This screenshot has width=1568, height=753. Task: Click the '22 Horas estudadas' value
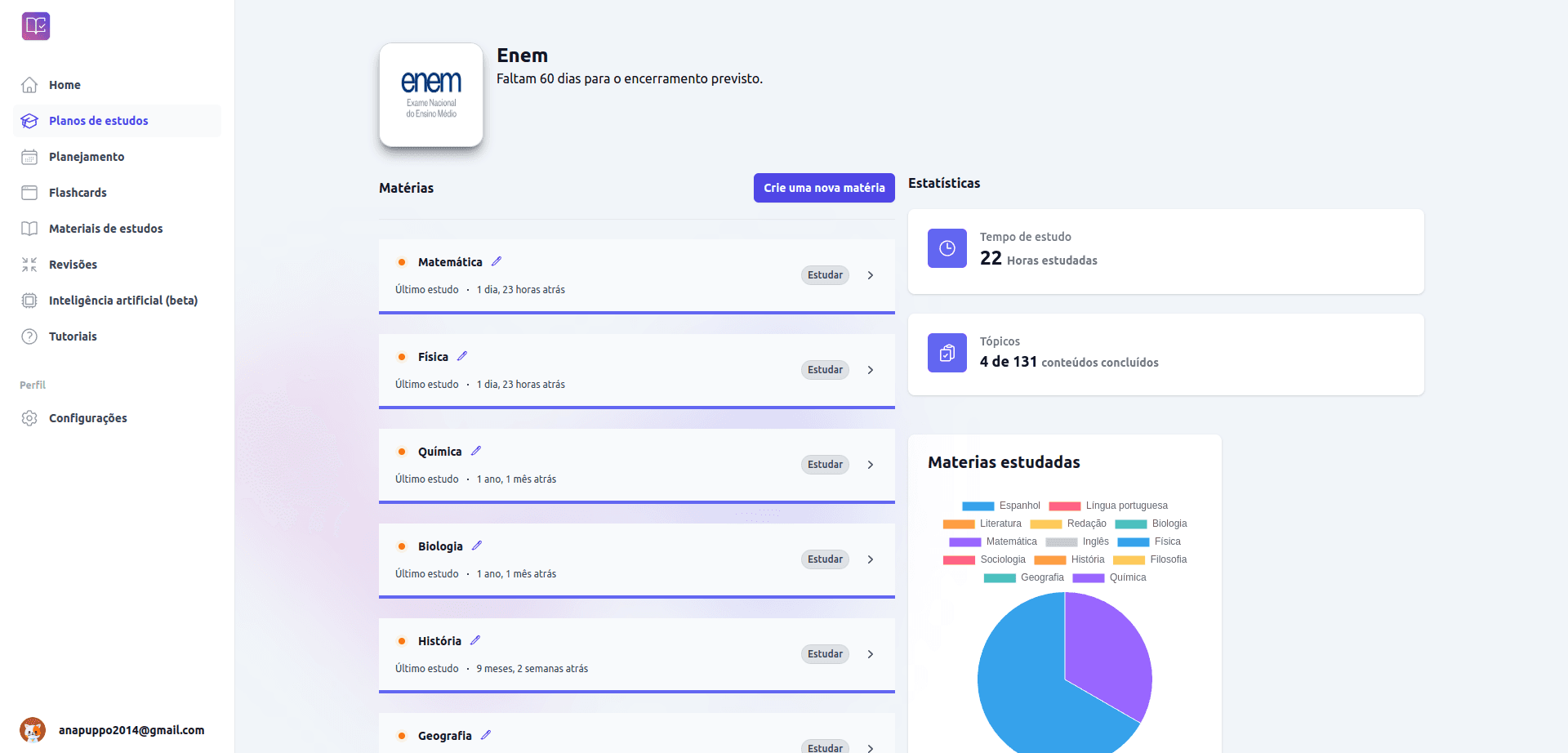(x=1039, y=259)
